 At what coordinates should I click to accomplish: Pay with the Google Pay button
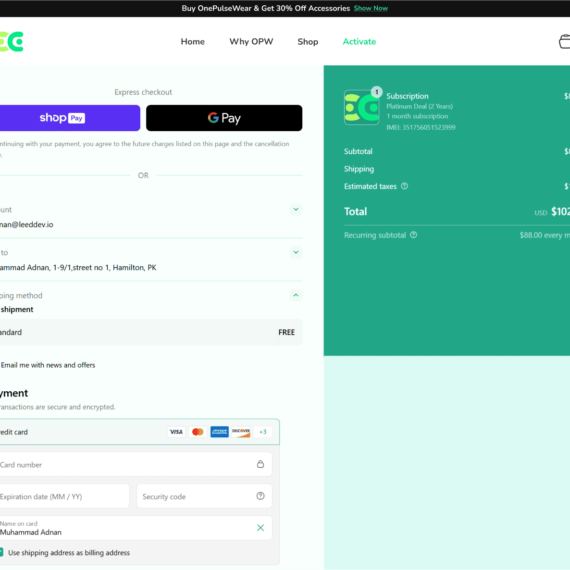pyautogui.click(x=224, y=118)
